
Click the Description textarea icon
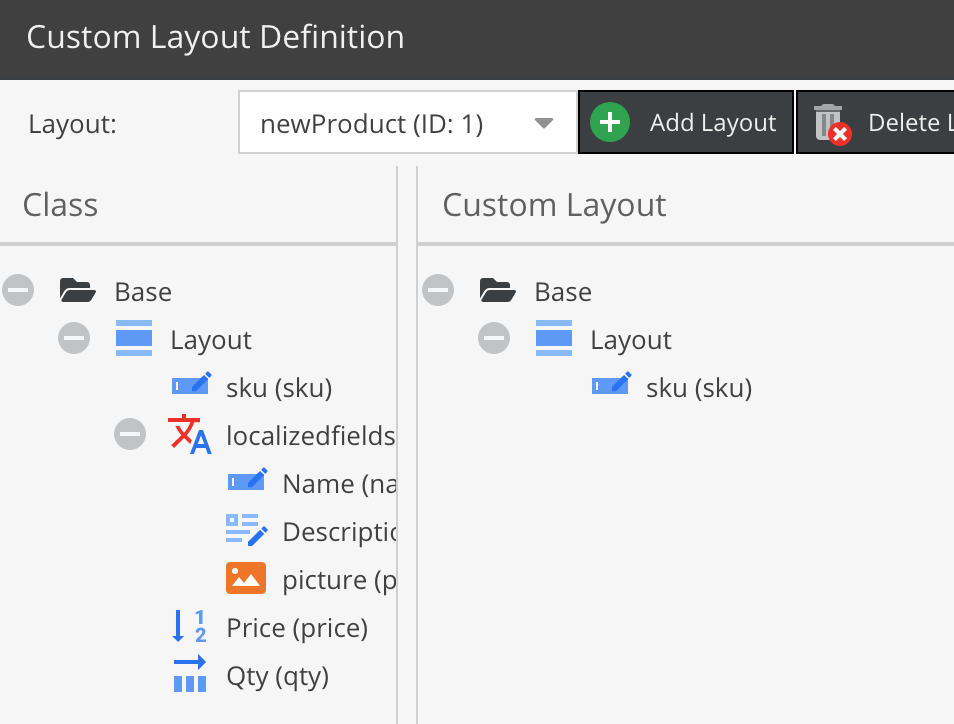click(246, 530)
